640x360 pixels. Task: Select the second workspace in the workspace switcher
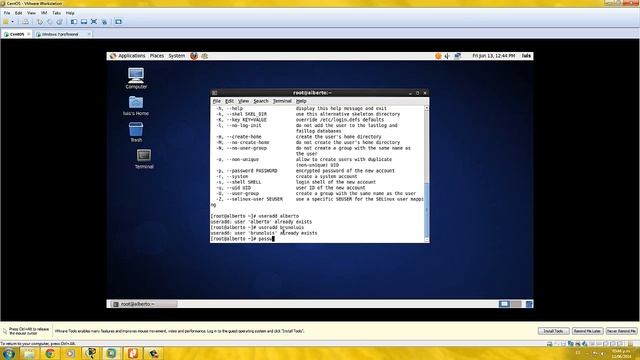(x=516, y=304)
